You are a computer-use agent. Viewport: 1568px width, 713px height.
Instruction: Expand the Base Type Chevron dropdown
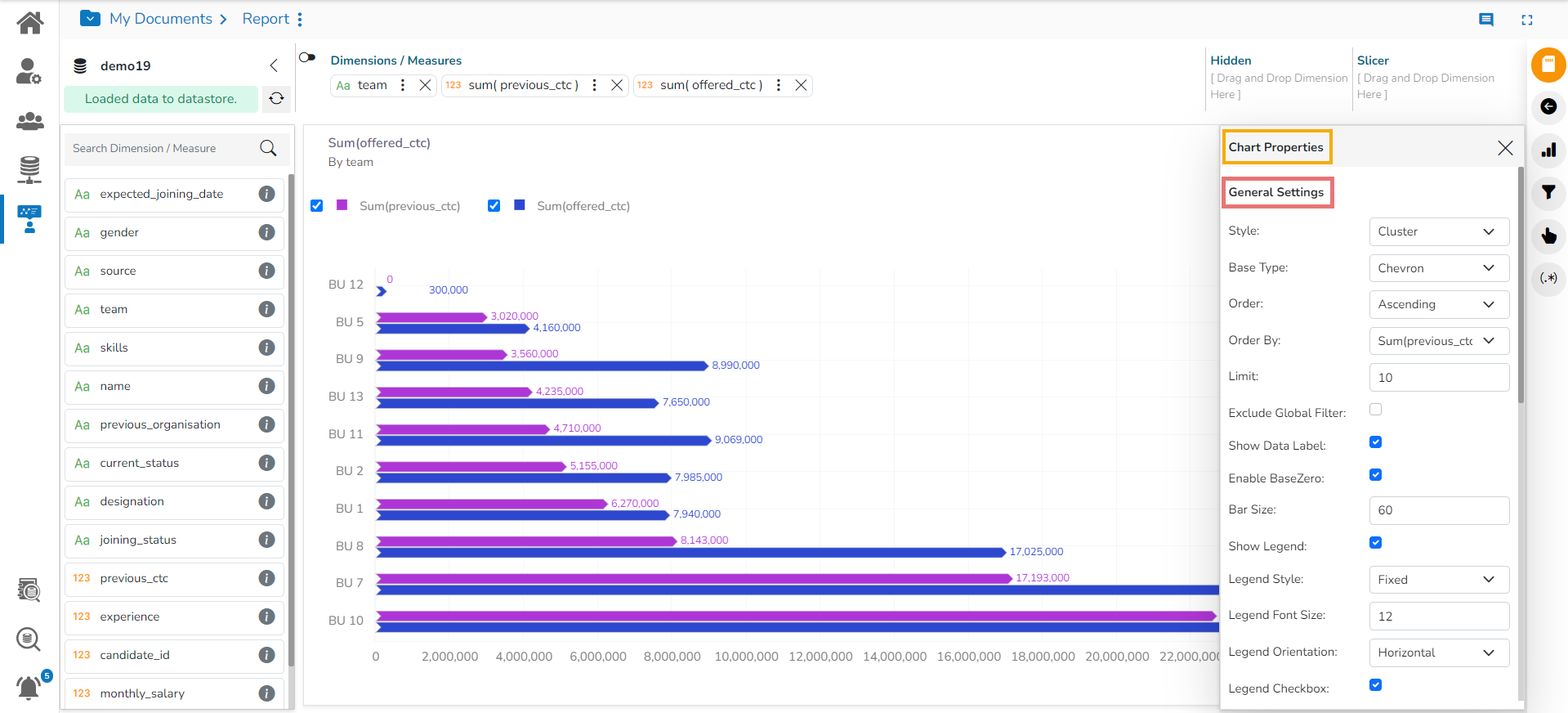pos(1438,268)
